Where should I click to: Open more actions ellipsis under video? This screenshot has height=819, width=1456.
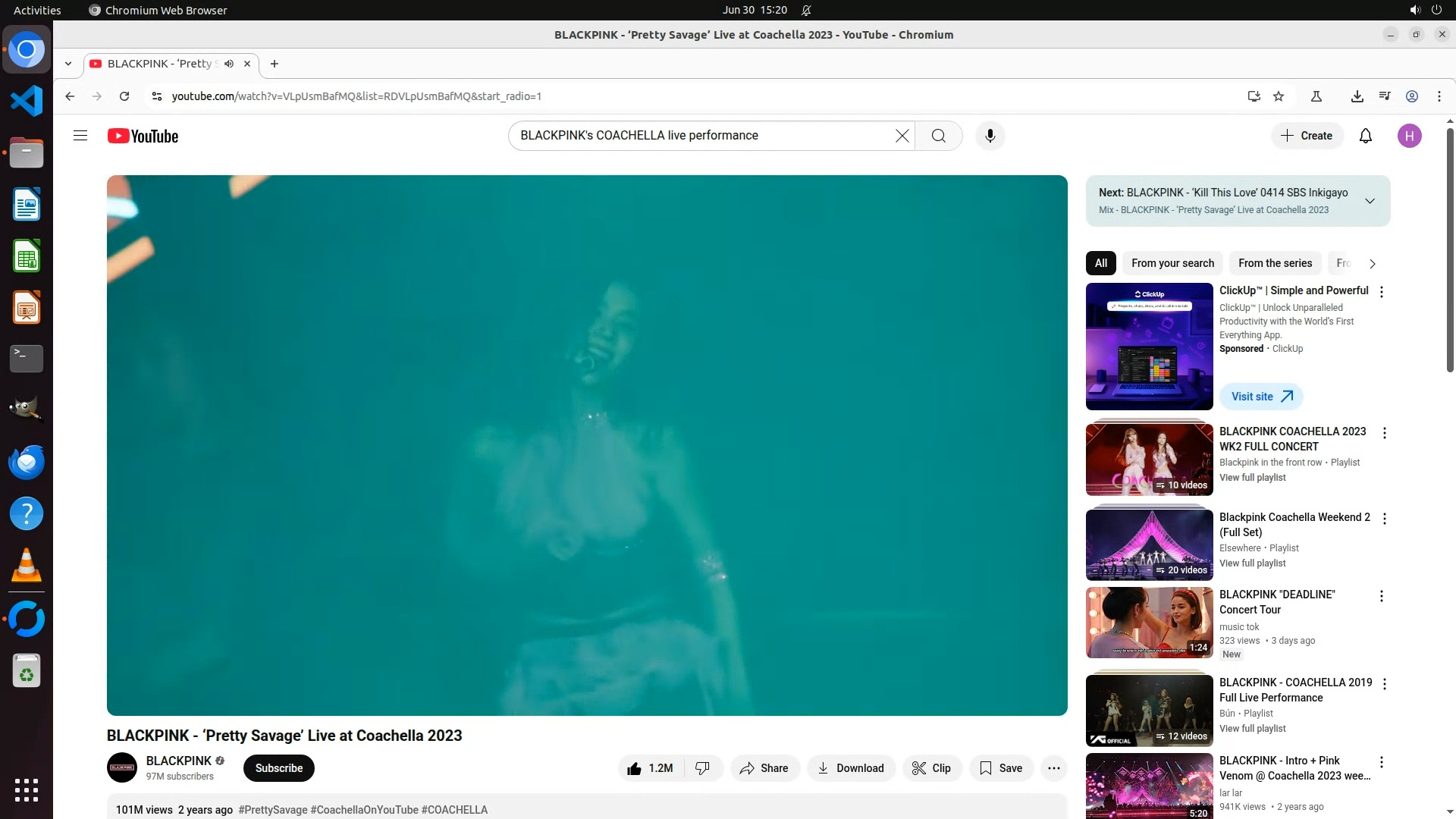tap(1053, 768)
